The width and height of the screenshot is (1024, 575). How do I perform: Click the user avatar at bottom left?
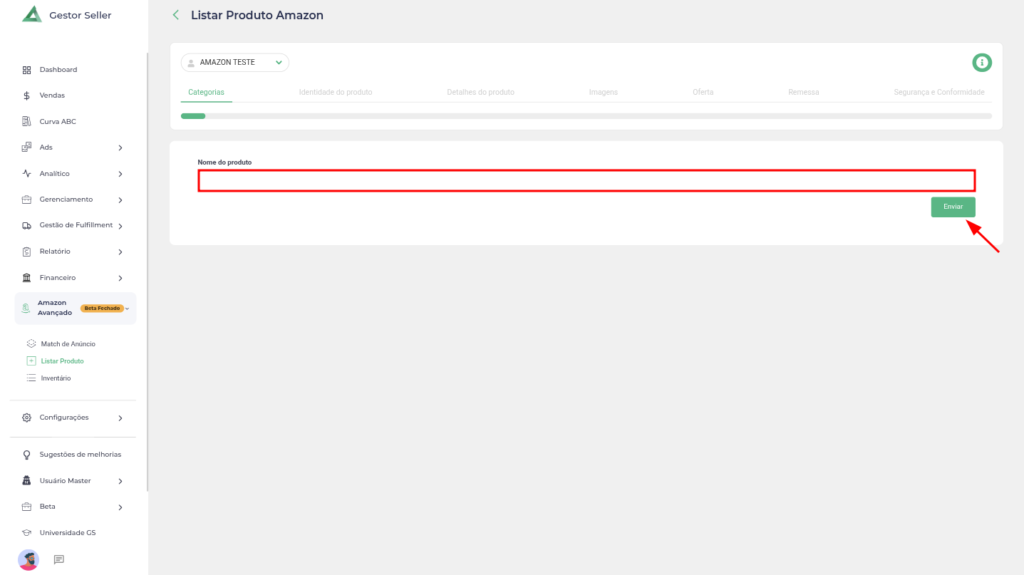[28, 559]
